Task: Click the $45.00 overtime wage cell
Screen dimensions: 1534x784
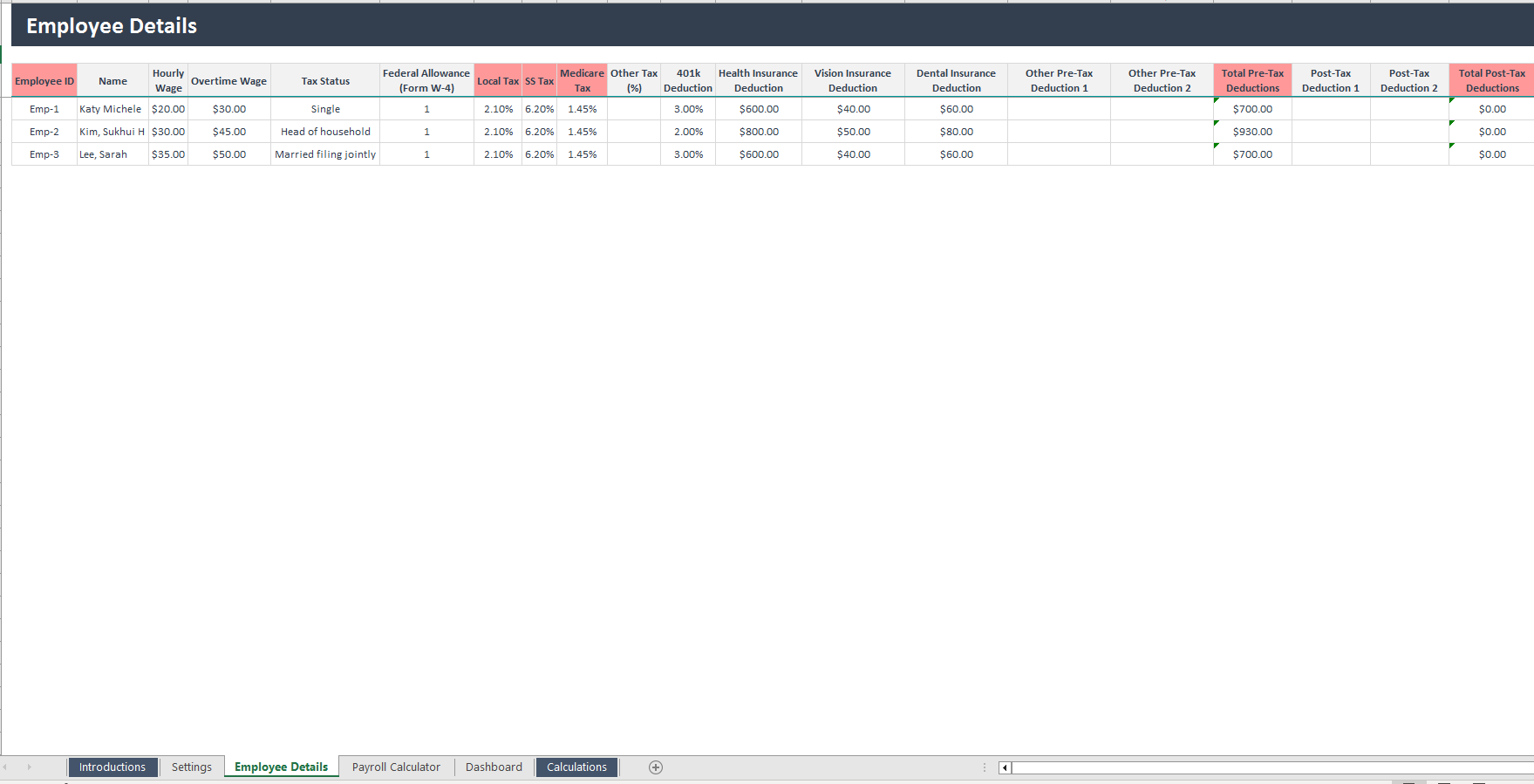Action: tap(229, 132)
